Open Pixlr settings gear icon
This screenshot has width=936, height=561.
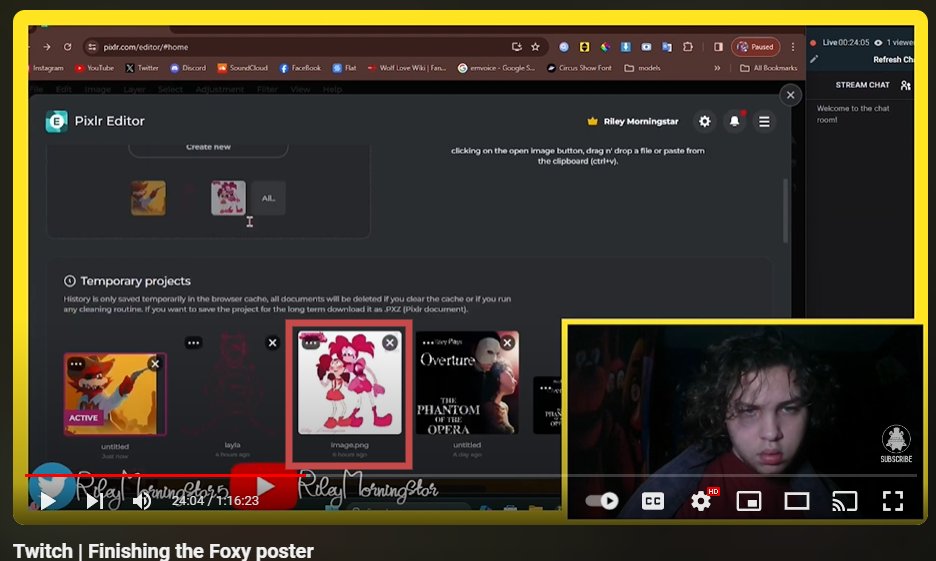(x=704, y=121)
